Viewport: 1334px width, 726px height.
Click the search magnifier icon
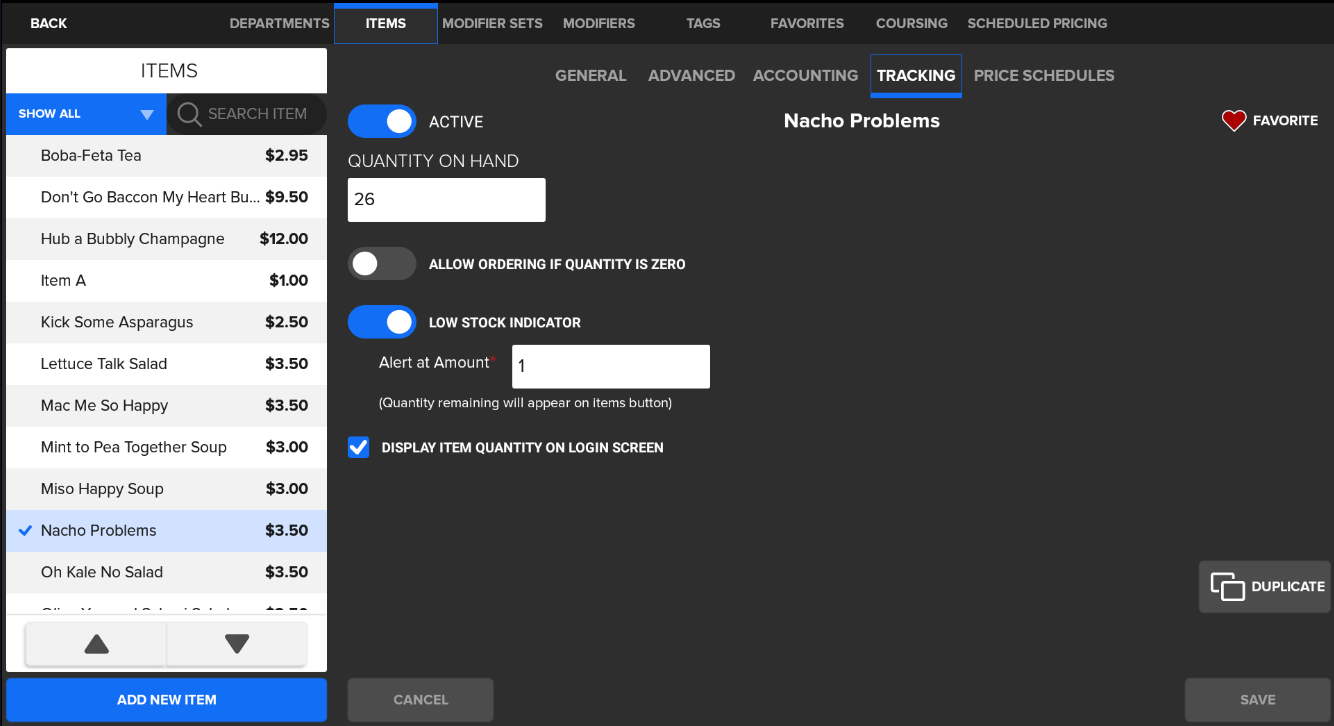pyautogui.click(x=189, y=114)
